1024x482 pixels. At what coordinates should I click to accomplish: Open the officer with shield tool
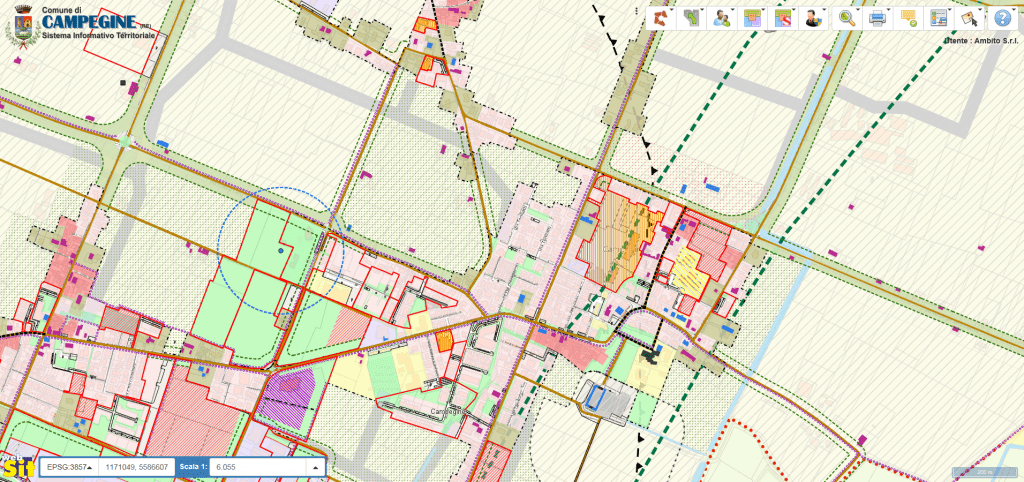(x=815, y=18)
